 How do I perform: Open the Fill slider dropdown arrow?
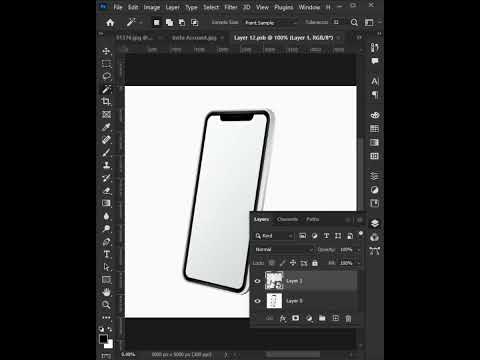tap(359, 263)
